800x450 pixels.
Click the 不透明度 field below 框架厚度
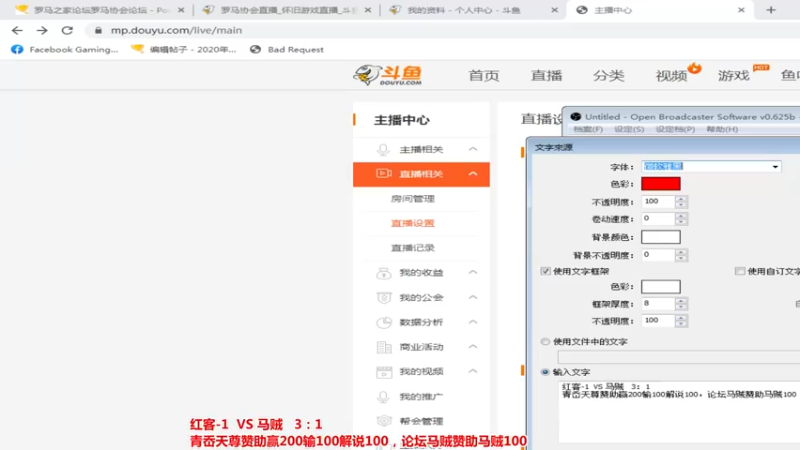point(658,320)
